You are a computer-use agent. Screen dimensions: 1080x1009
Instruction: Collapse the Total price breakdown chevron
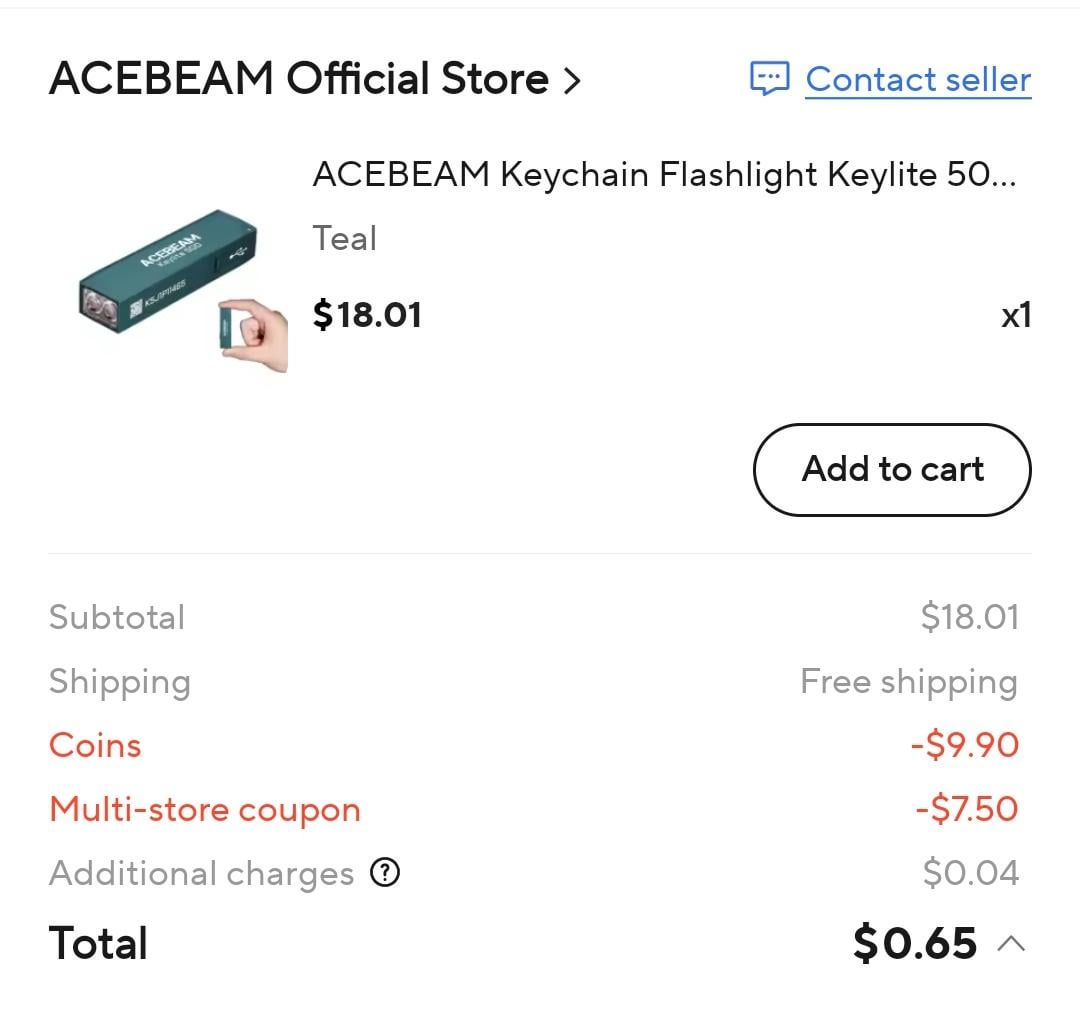pyautogui.click(x=1011, y=943)
